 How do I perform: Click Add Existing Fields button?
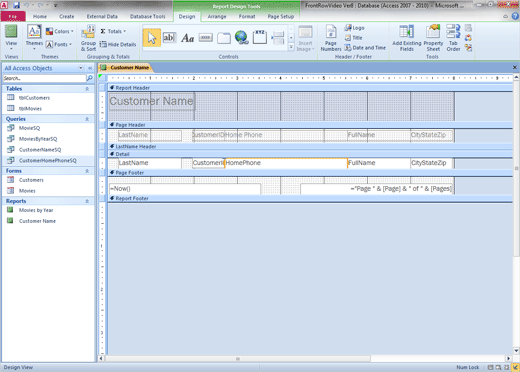click(x=407, y=38)
